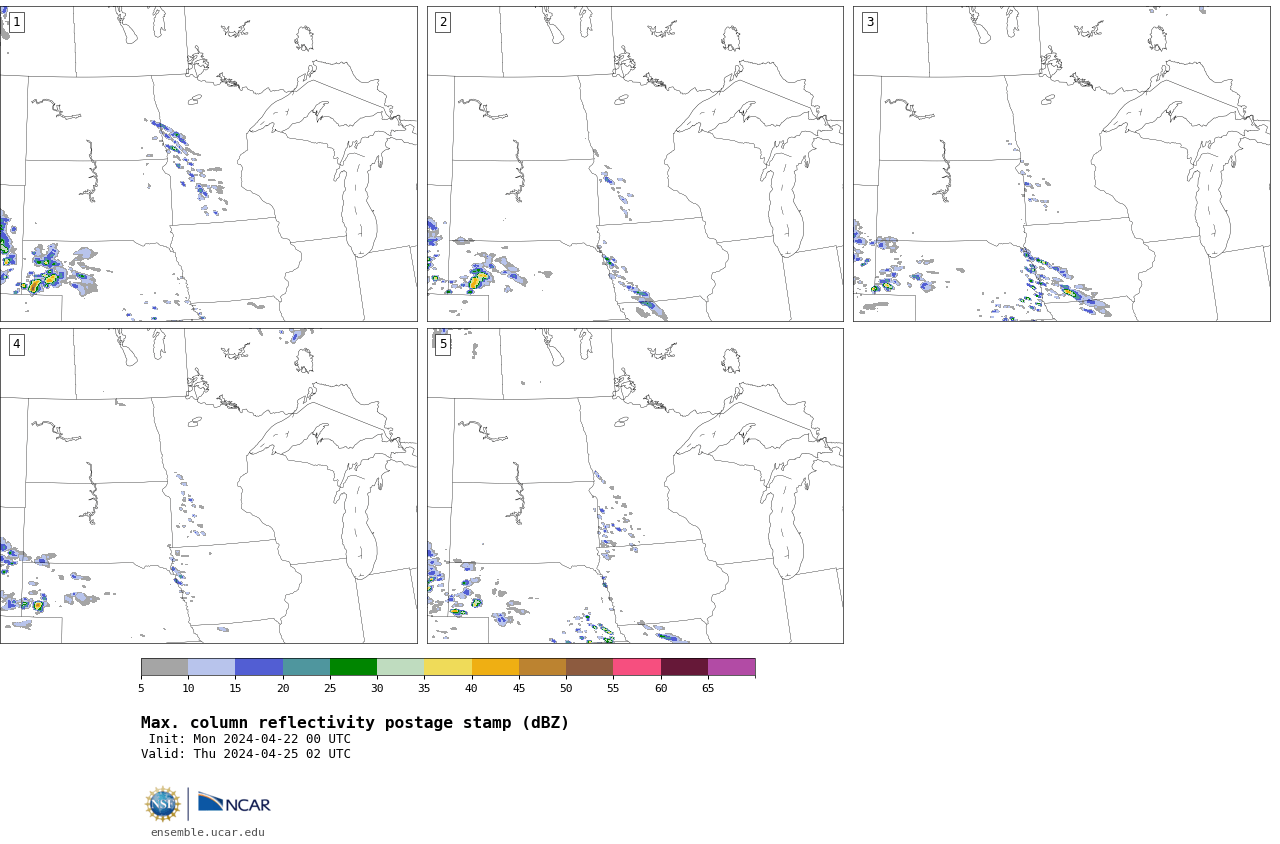Click the panel number 2 label
The image size is (1280, 844).
coord(443,22)
